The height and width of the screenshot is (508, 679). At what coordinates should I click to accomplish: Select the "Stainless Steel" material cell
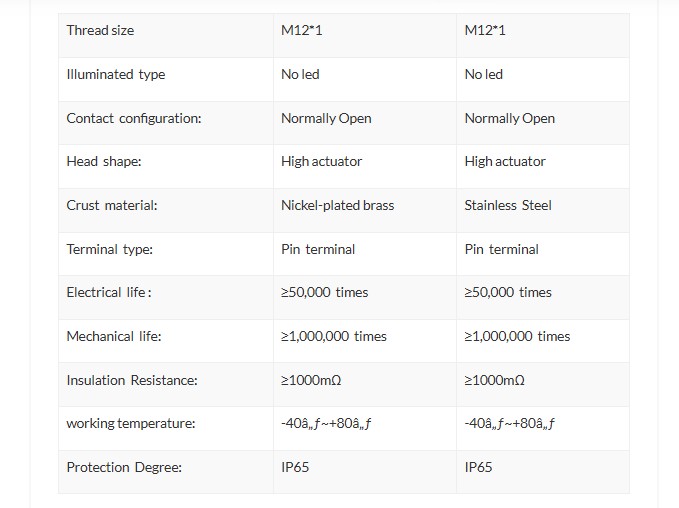click(x=508, y=205)
